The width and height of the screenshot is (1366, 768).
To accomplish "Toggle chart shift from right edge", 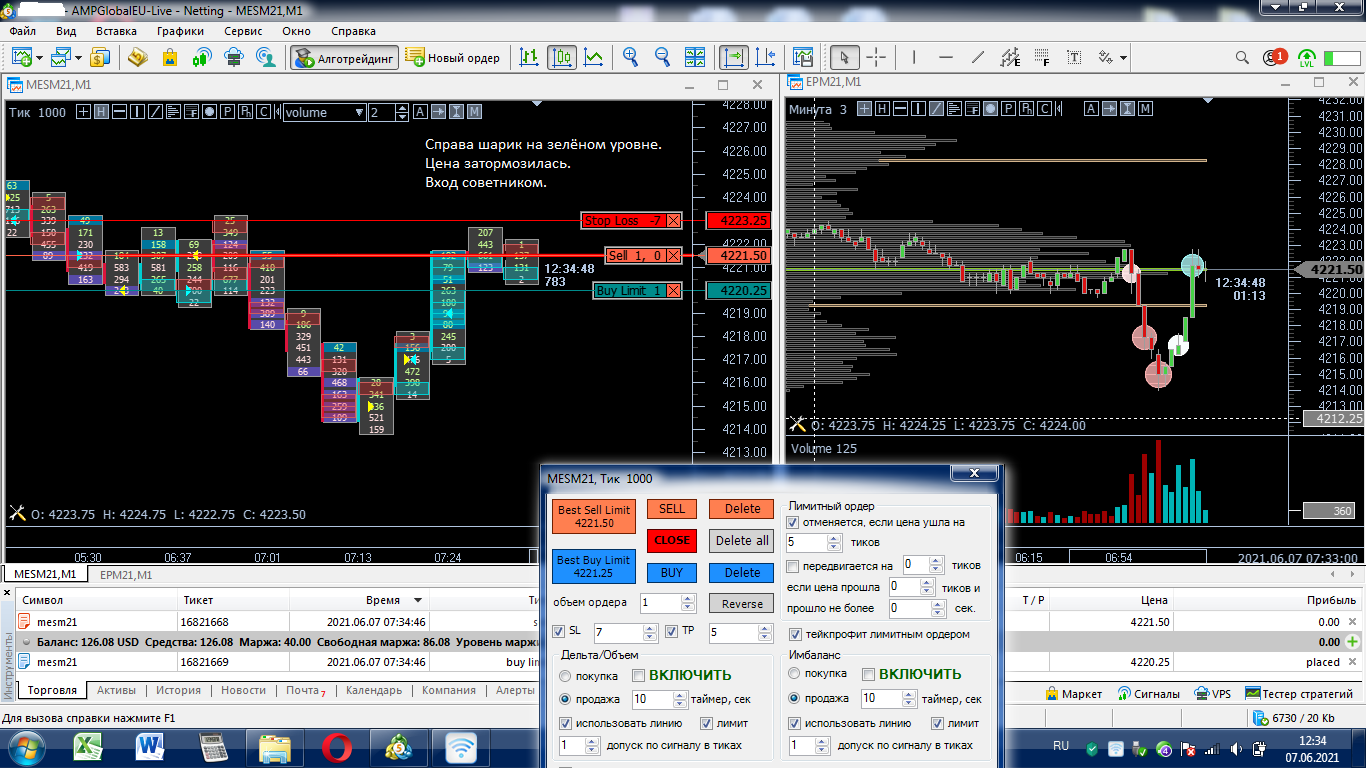I will click(x=765, y=58).
